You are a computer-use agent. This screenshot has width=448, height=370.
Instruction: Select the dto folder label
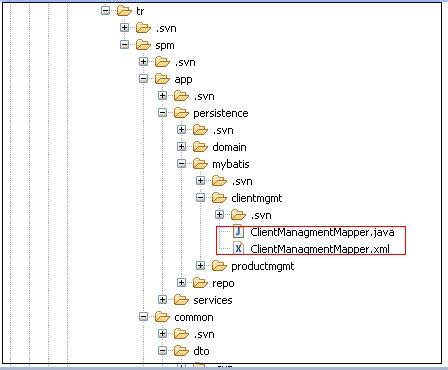pos(201,351)
